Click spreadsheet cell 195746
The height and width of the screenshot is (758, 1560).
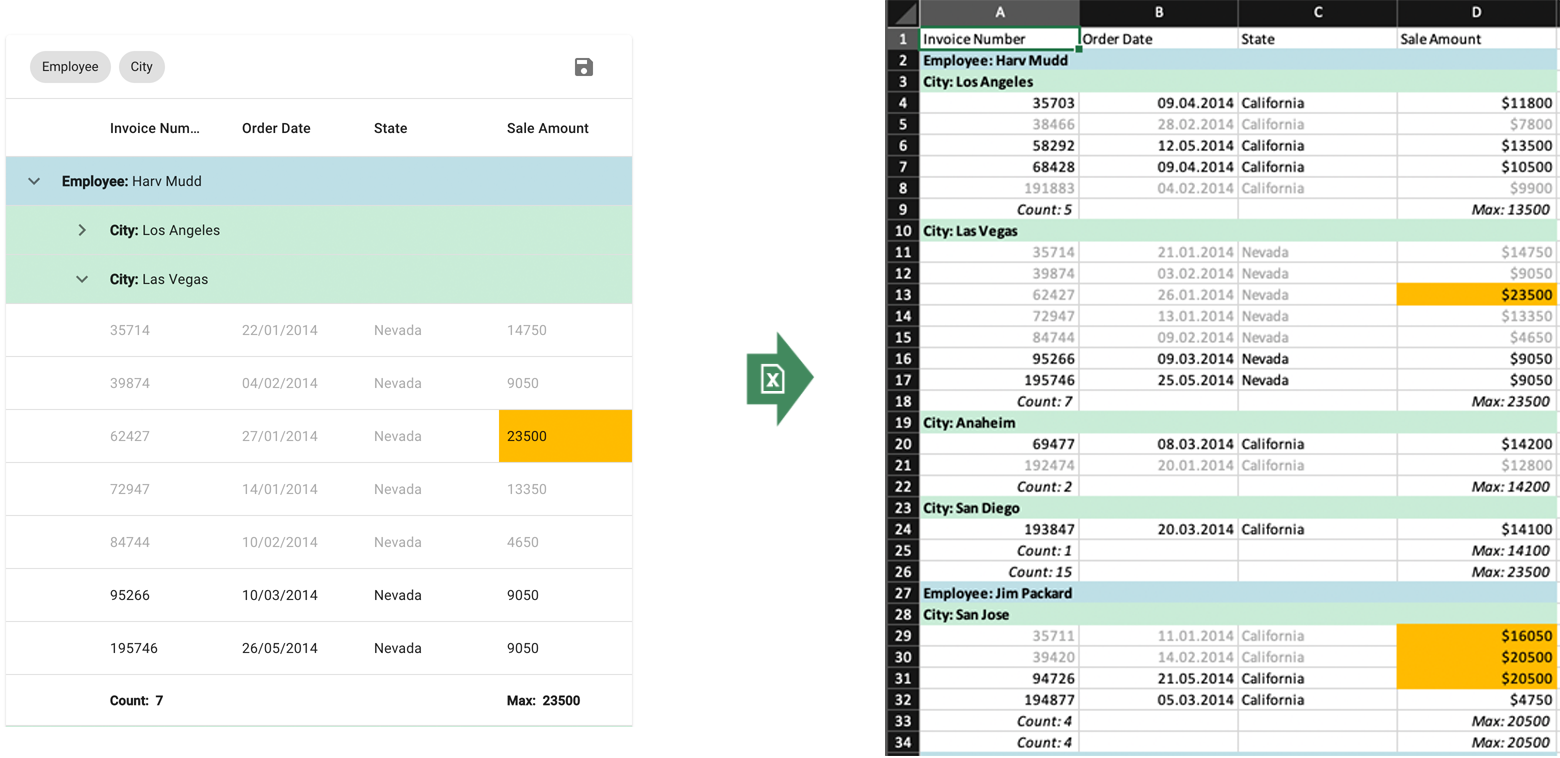pos(999,380)
